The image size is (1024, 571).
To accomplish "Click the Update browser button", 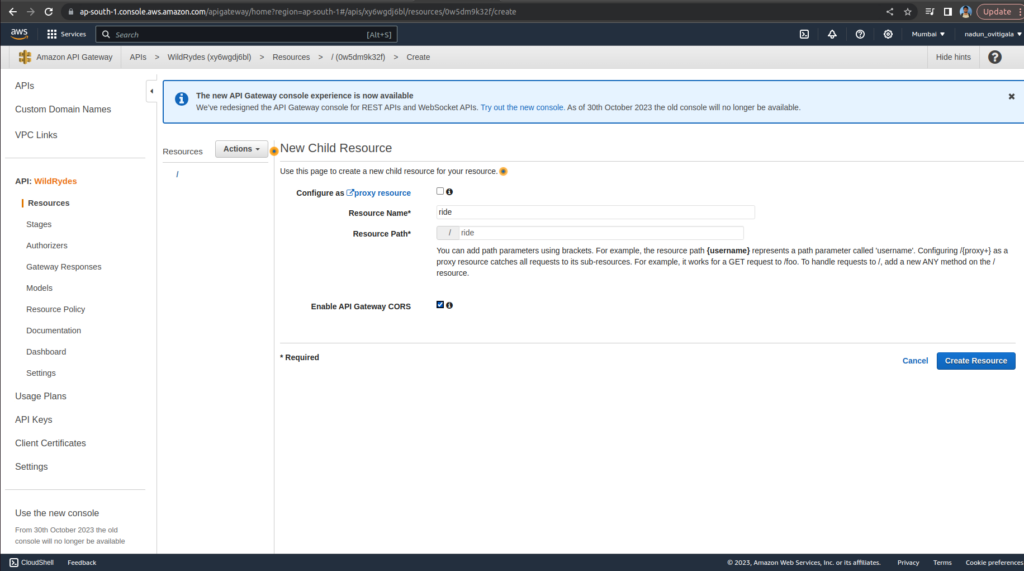I will coord(997,12).
